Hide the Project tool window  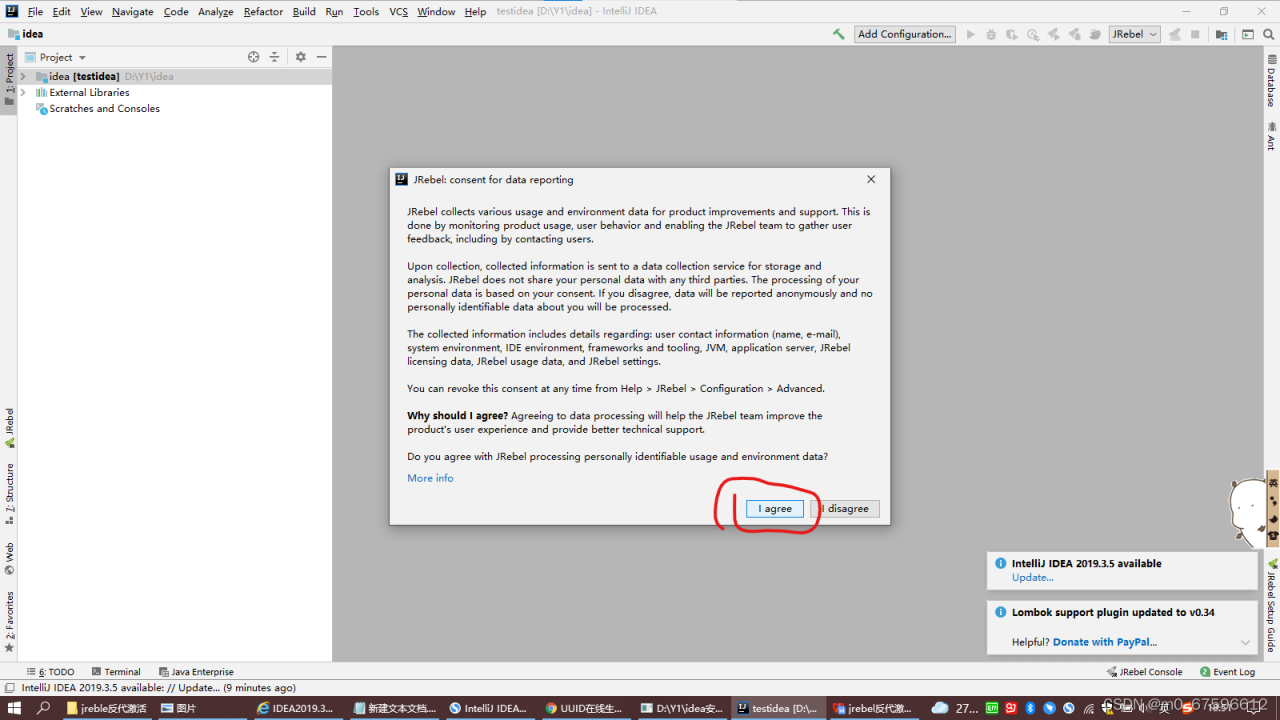click(x=321, y=57)
